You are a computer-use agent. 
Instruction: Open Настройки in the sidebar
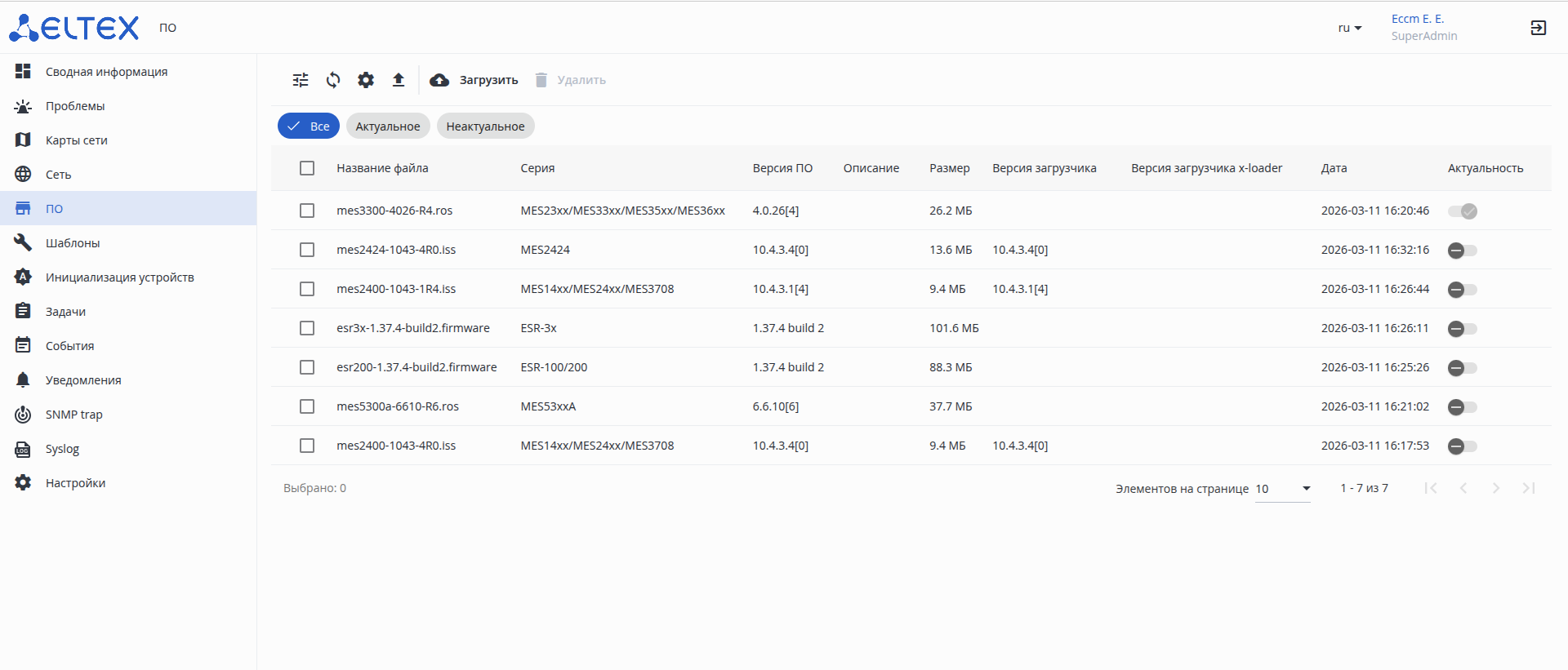[x=75, y=483]
